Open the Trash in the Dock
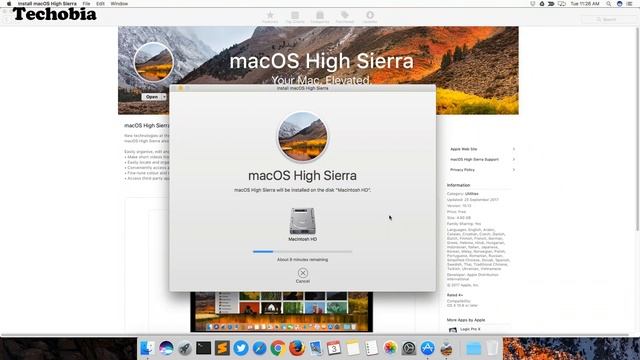Screen dimensions: 640x360 [x=492, y=348]
